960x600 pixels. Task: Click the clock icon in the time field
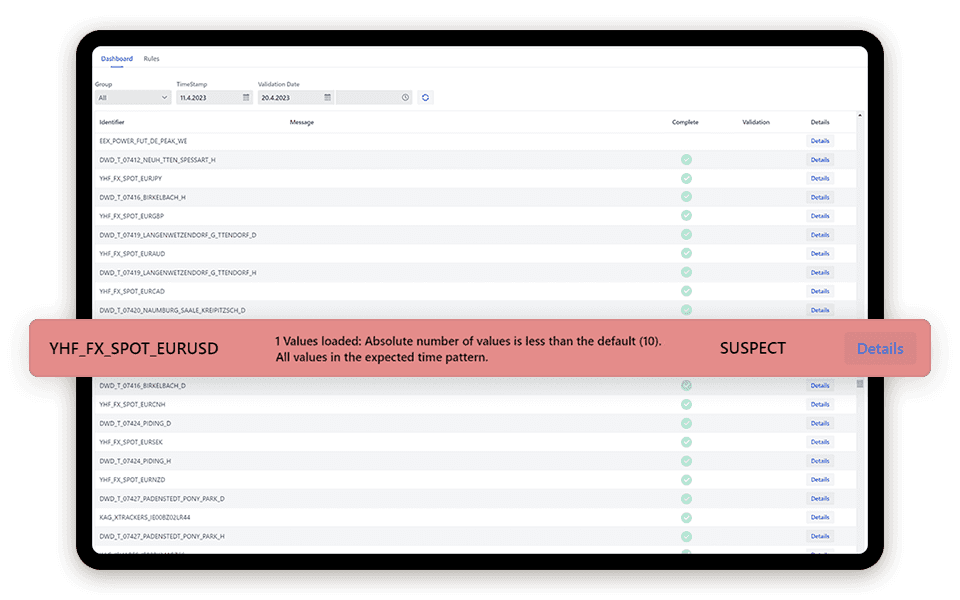click(x=404, y=96)
